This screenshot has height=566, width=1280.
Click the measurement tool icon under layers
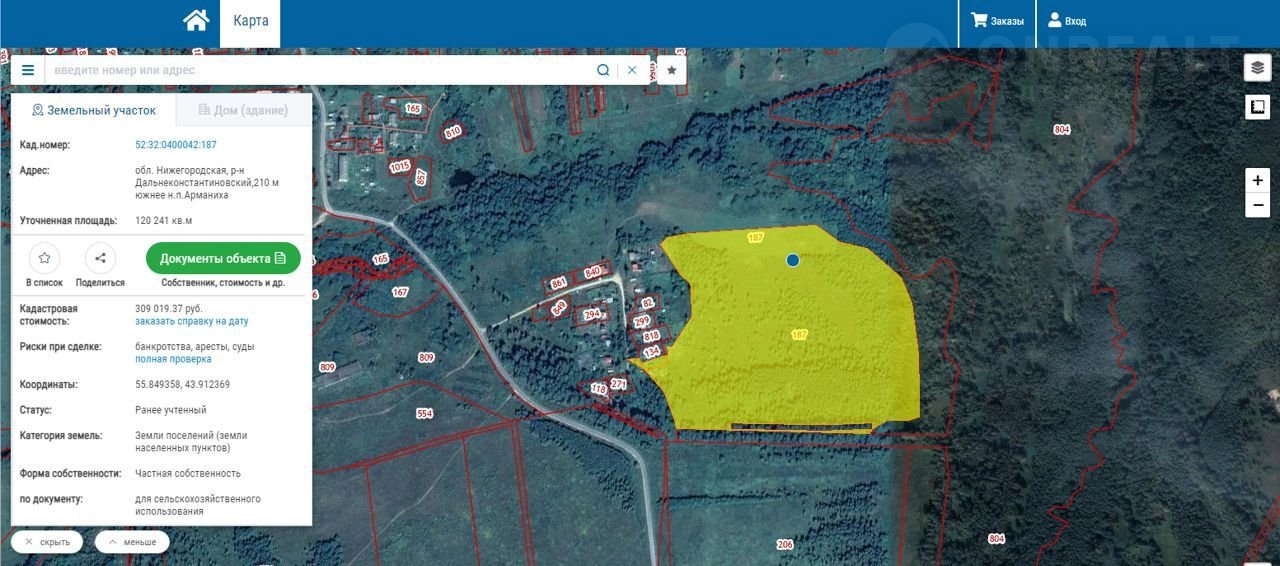(x=1257, y=107)
